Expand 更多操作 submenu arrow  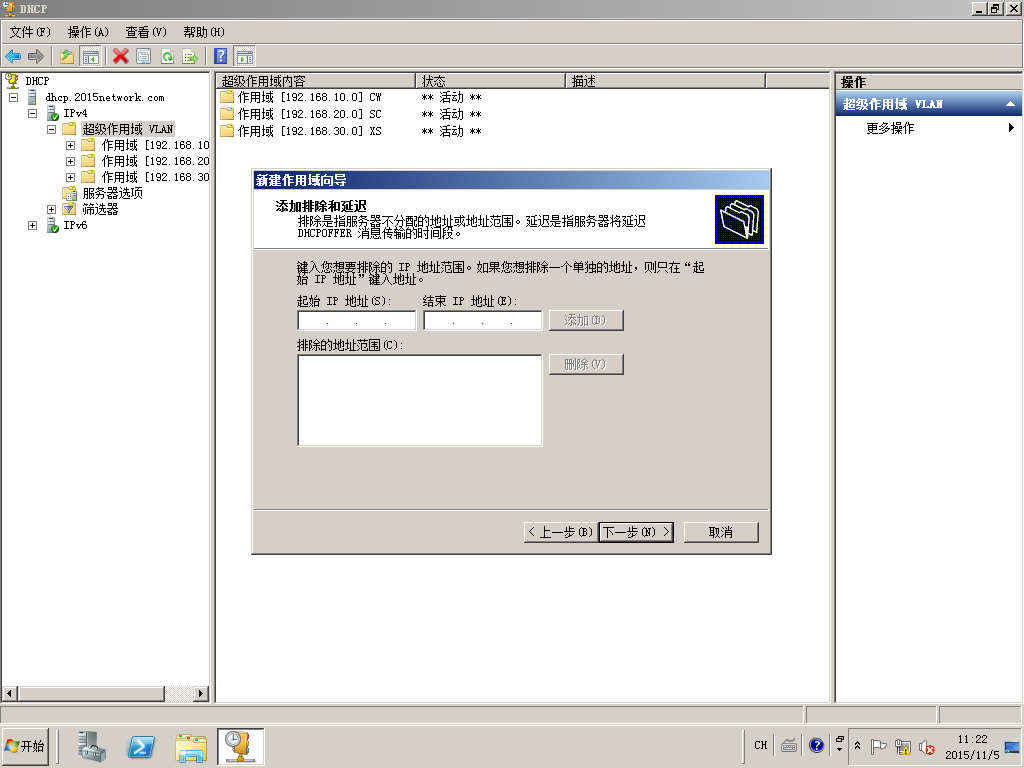coord(1011,128)
